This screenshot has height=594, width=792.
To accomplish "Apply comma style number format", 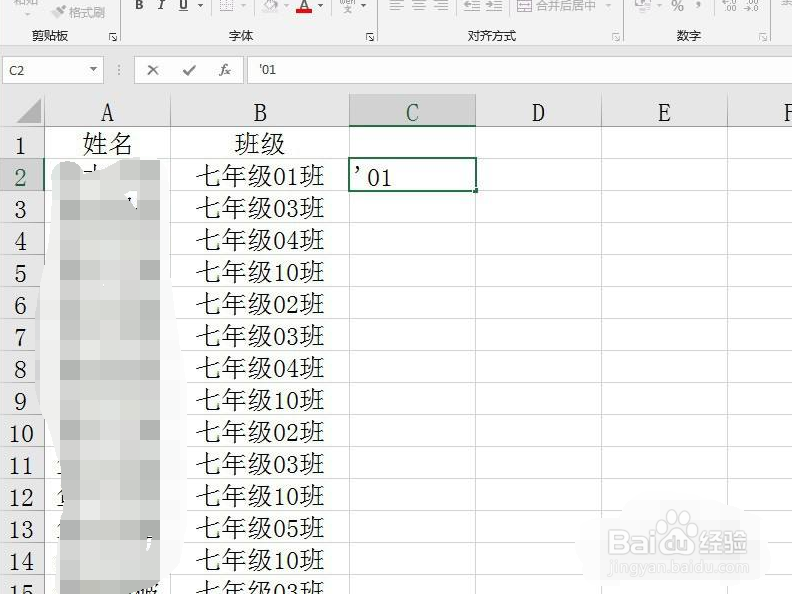I will [x=699, y=6].
